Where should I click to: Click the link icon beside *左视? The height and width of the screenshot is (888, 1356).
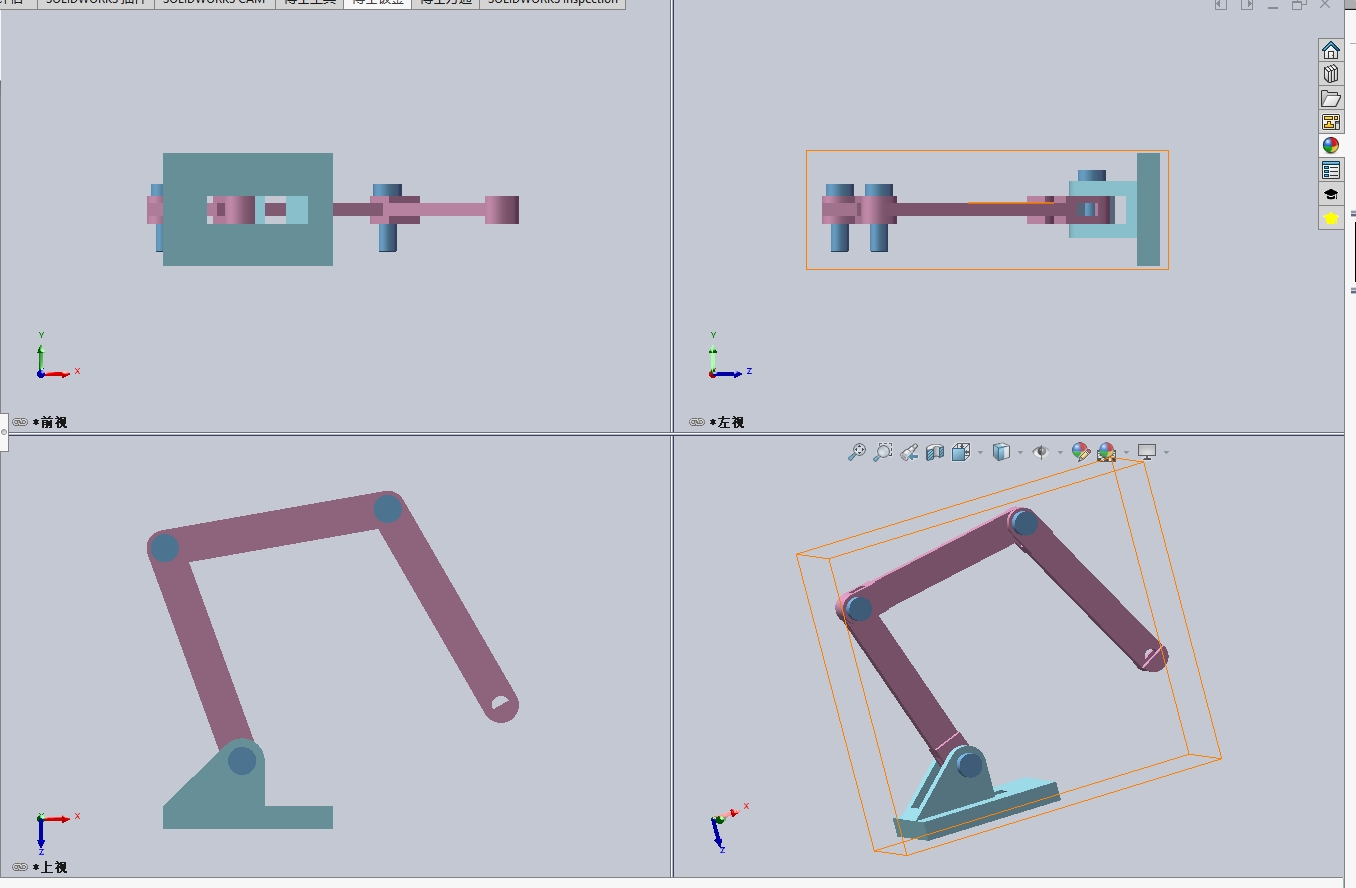pos(697,422)
